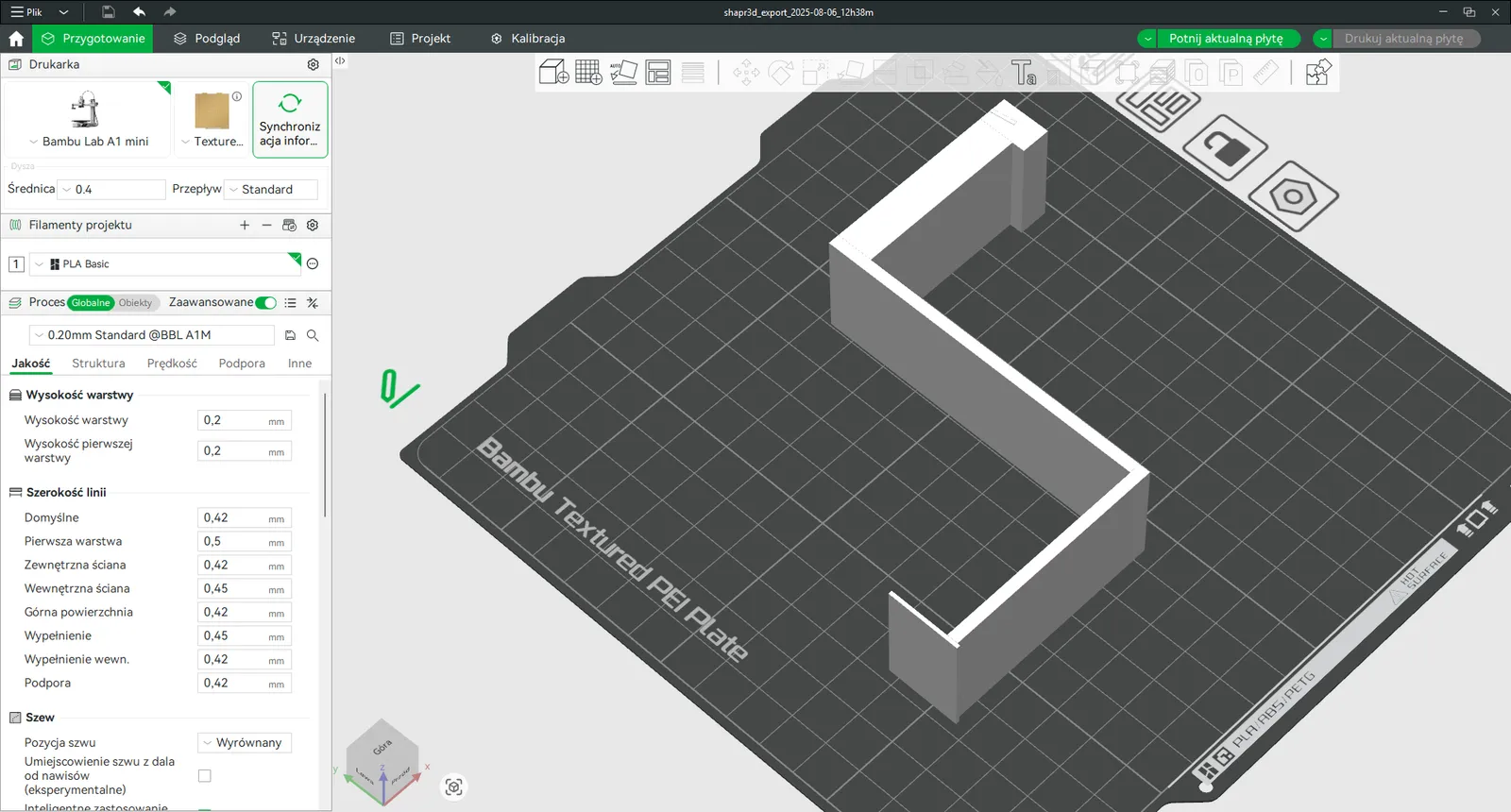
Task: Open the Pozycja szwu Wyrównany dropdown
Action: coord(245,743)
